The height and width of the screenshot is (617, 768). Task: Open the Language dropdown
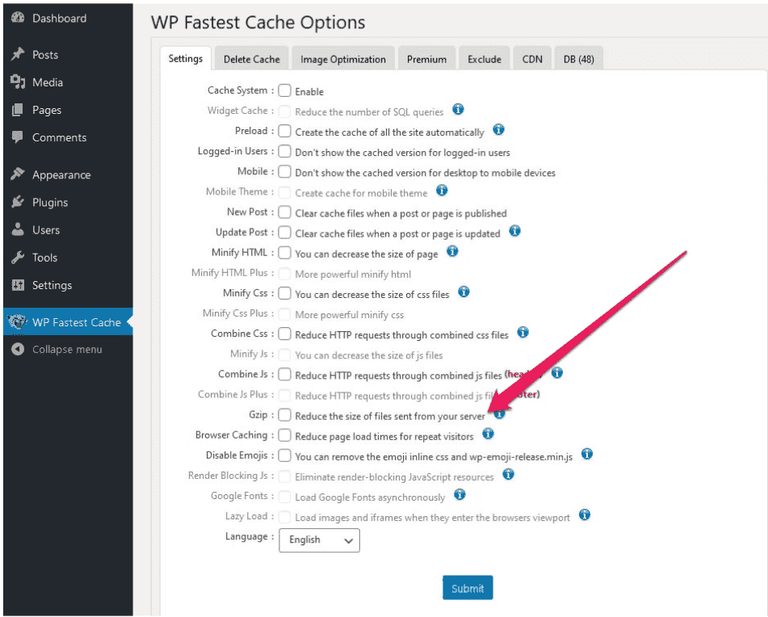click(x=319, y=540)
